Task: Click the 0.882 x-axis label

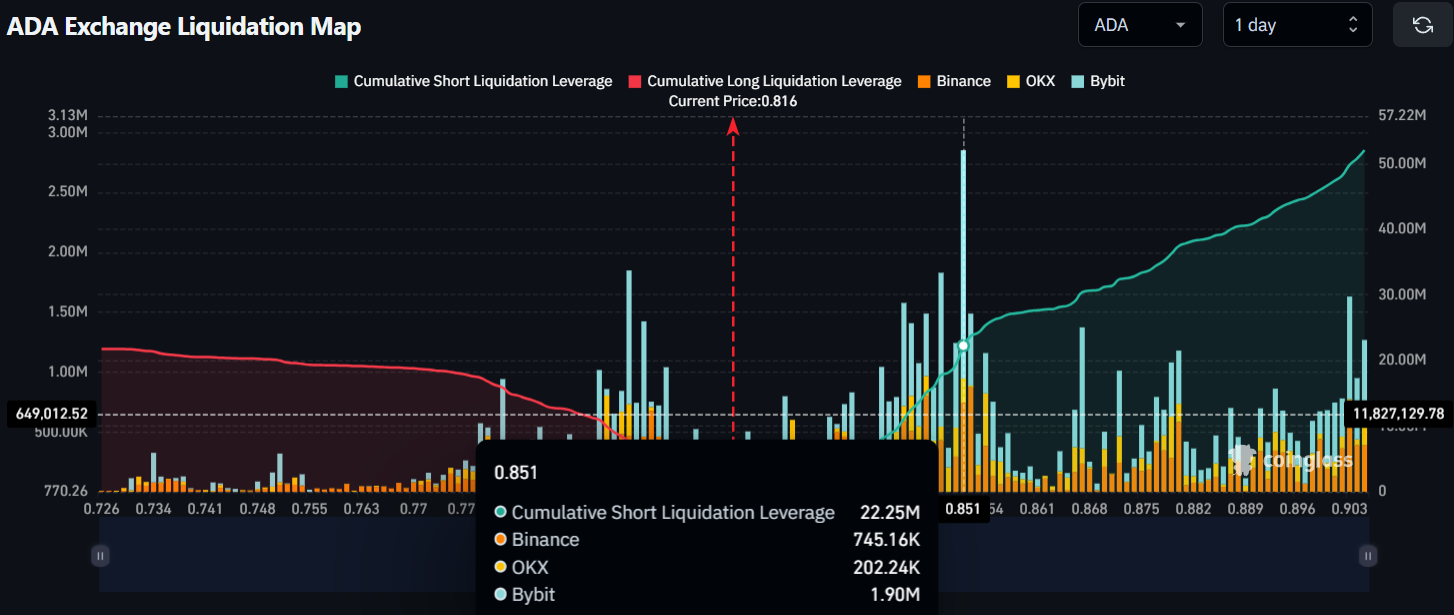Action: coord(1193,509)
